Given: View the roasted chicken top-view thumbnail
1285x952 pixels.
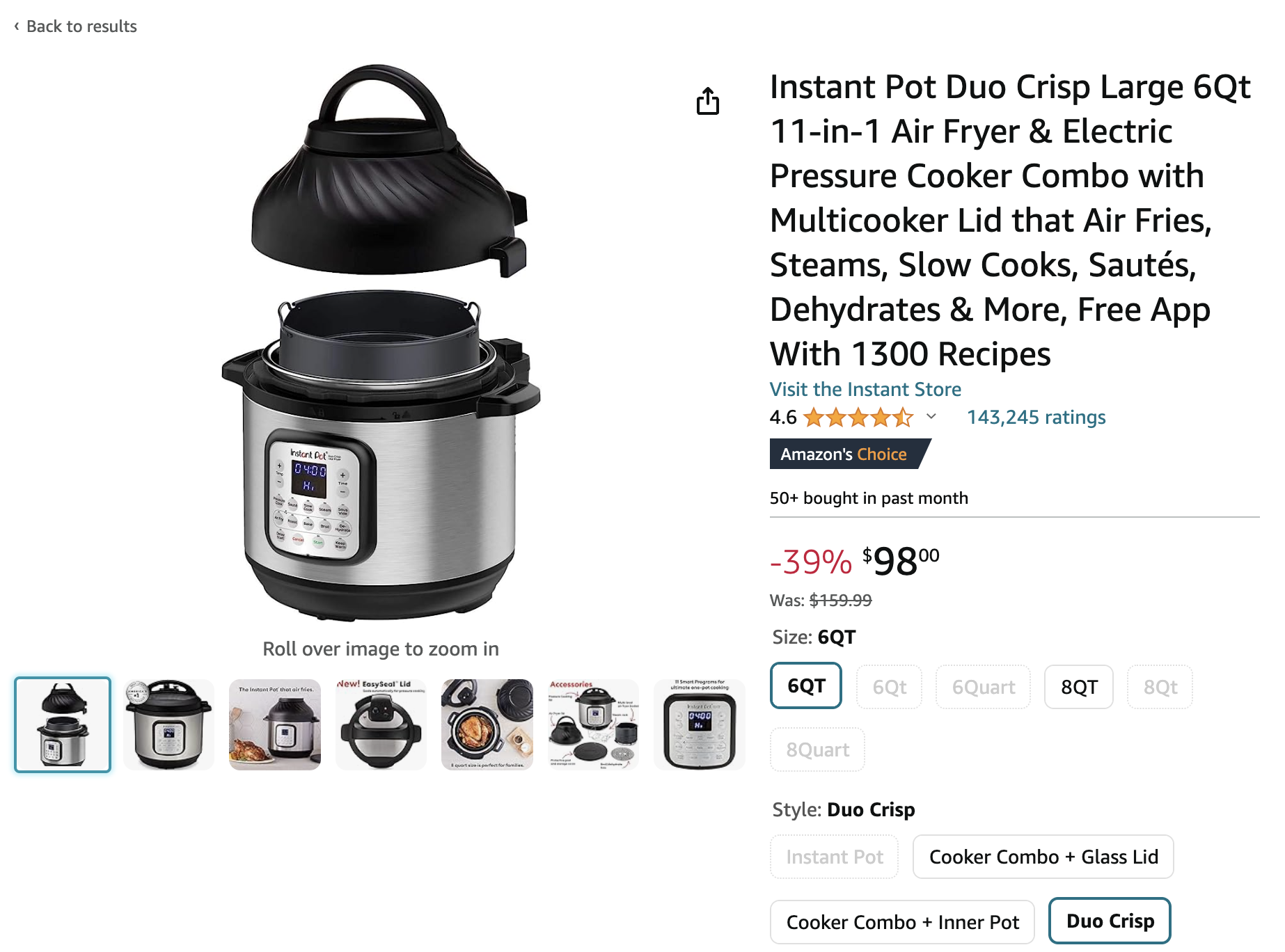Looking at the screenshot, I should point(487,724).
